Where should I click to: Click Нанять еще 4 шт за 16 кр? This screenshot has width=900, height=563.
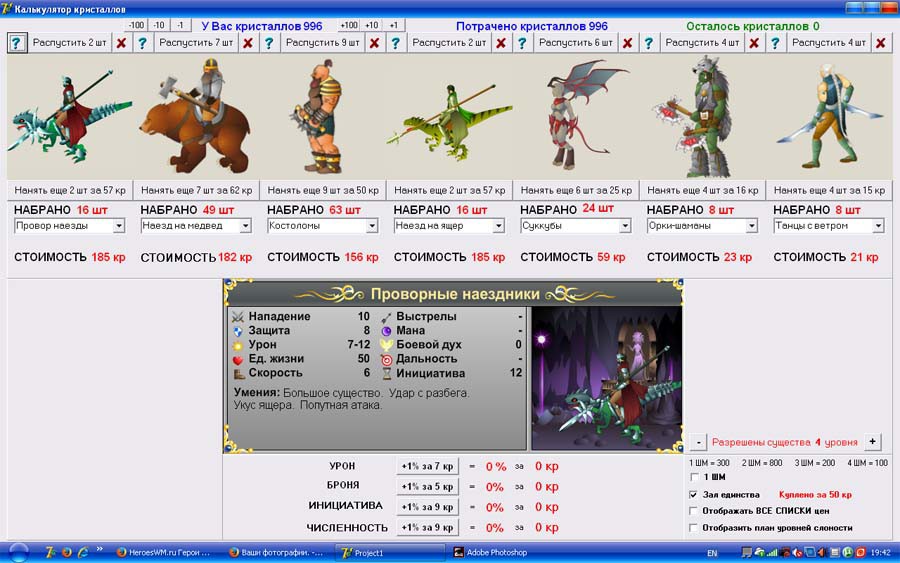[703, 190]
